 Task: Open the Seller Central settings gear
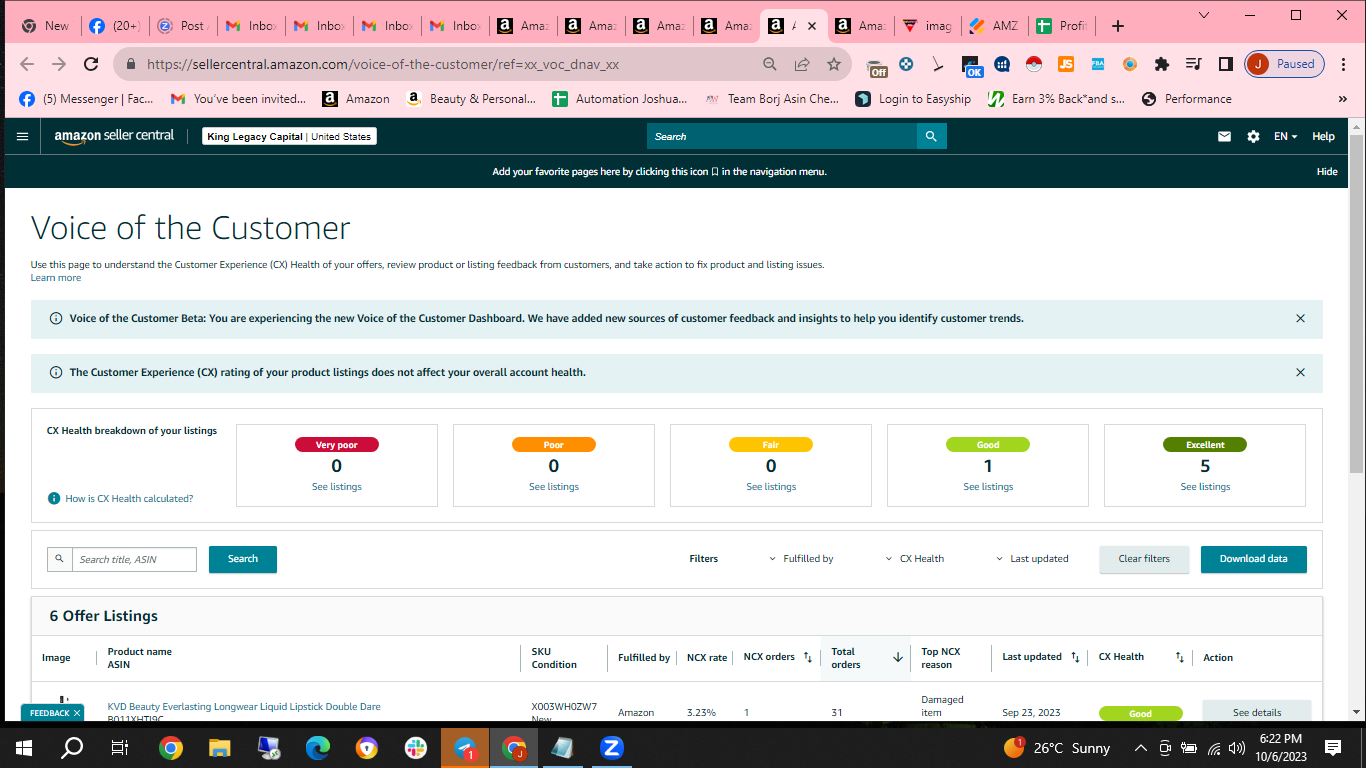point(1253,136)
